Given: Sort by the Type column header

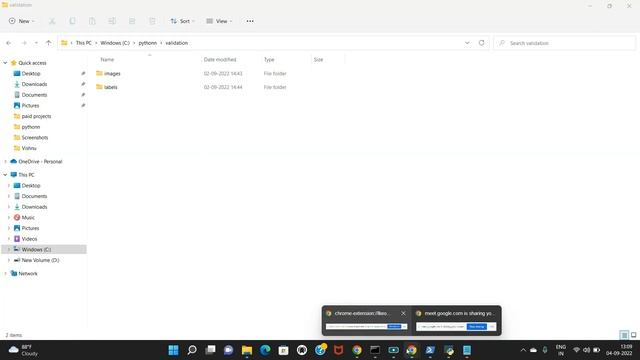Looking at the screenshot, I should (269, 60).
